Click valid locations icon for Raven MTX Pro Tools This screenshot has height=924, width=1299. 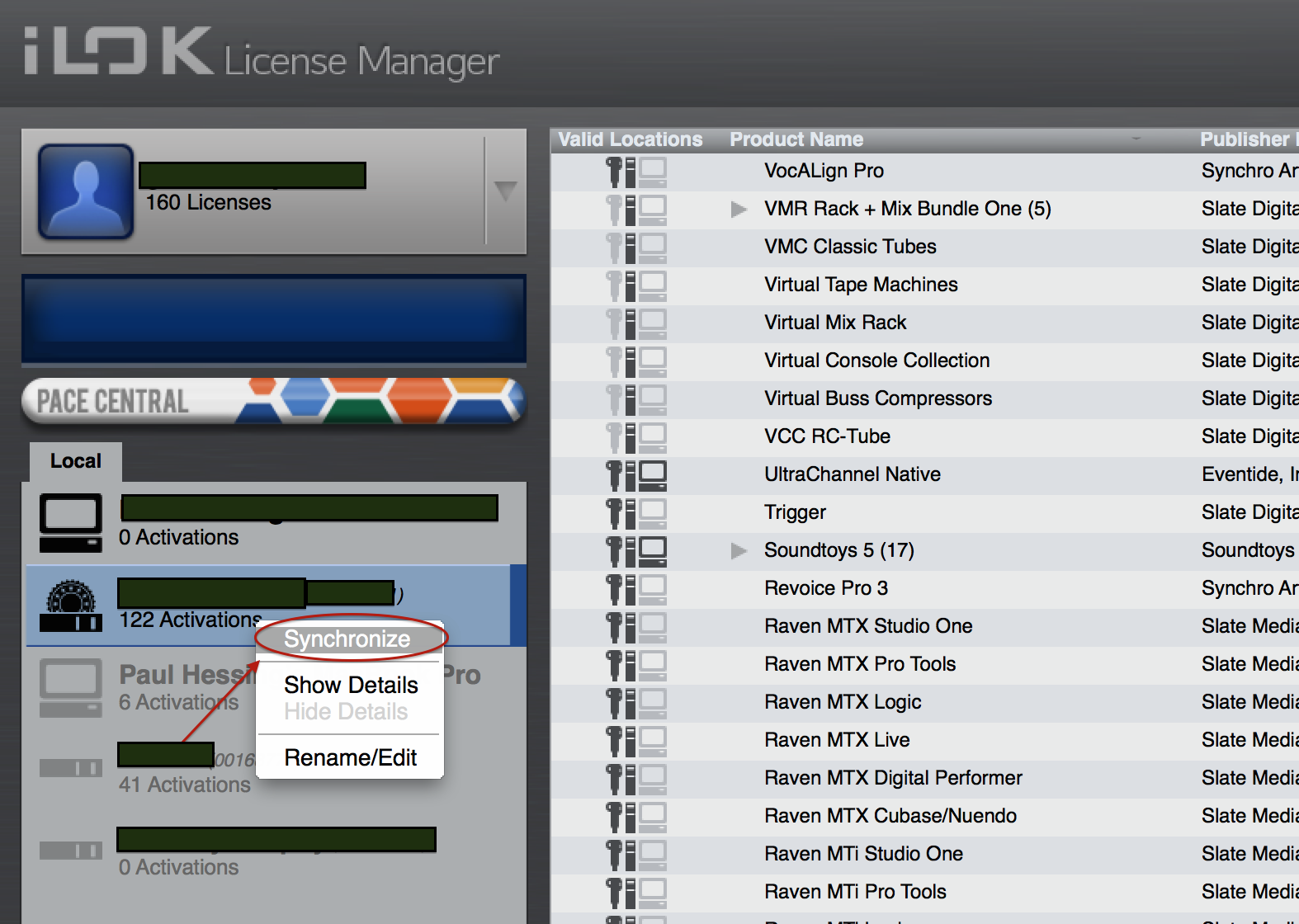(x=636, y=665)
